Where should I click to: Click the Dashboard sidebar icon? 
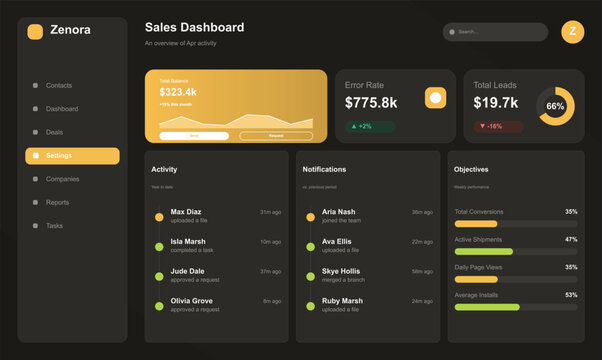click(x=35, y=109)
